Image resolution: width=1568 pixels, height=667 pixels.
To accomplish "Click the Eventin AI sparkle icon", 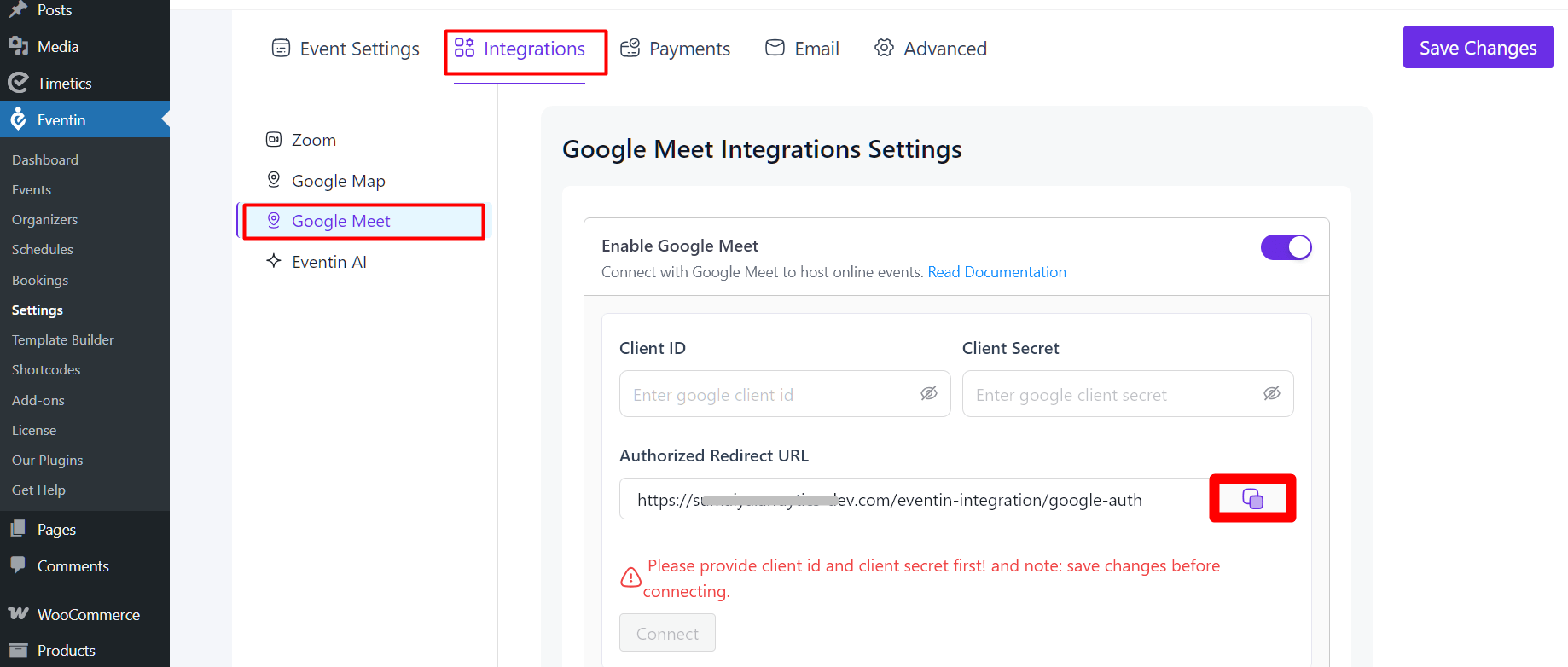I will pos(274,260).
